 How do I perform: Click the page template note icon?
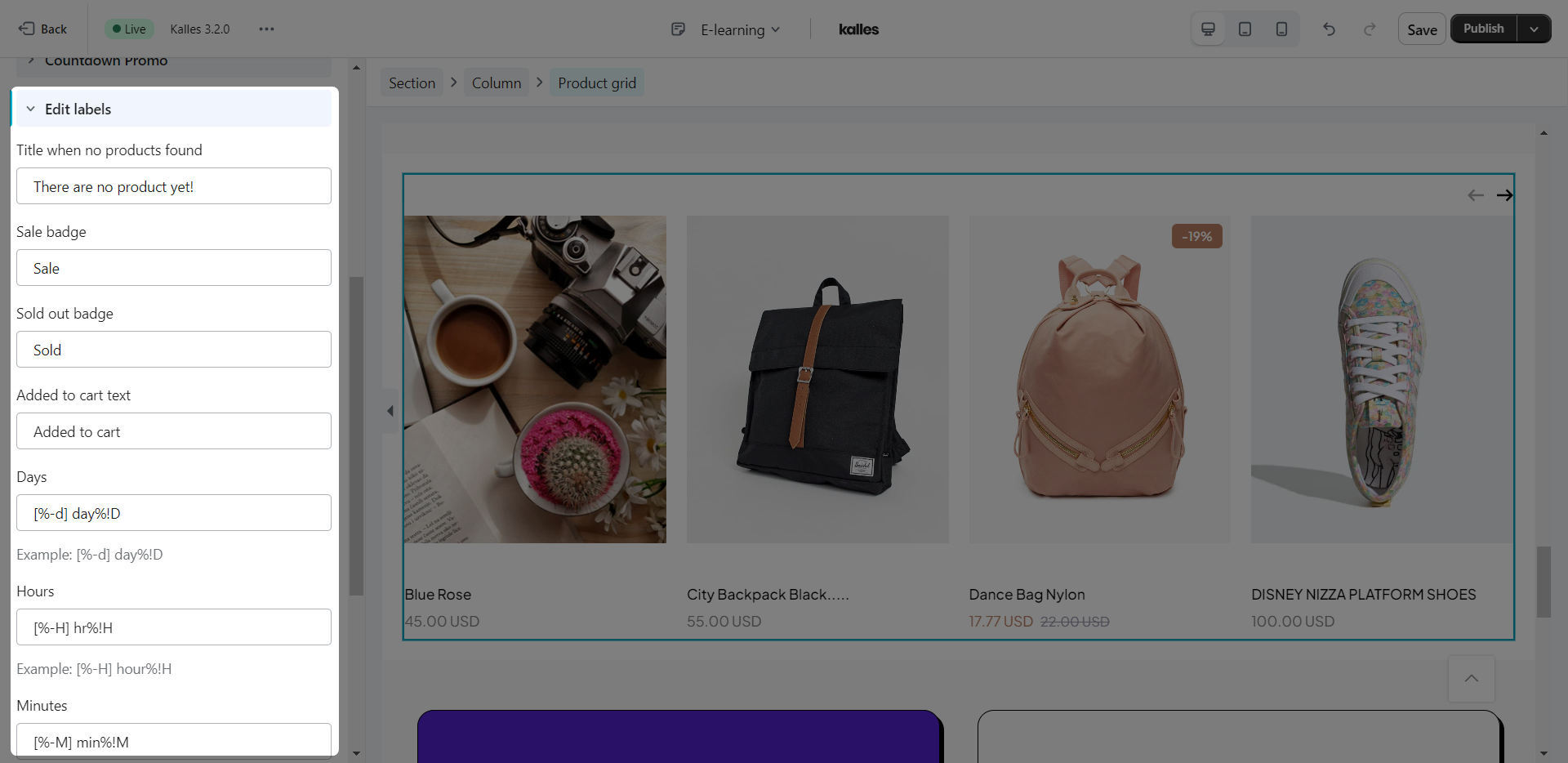click(678, 29)
